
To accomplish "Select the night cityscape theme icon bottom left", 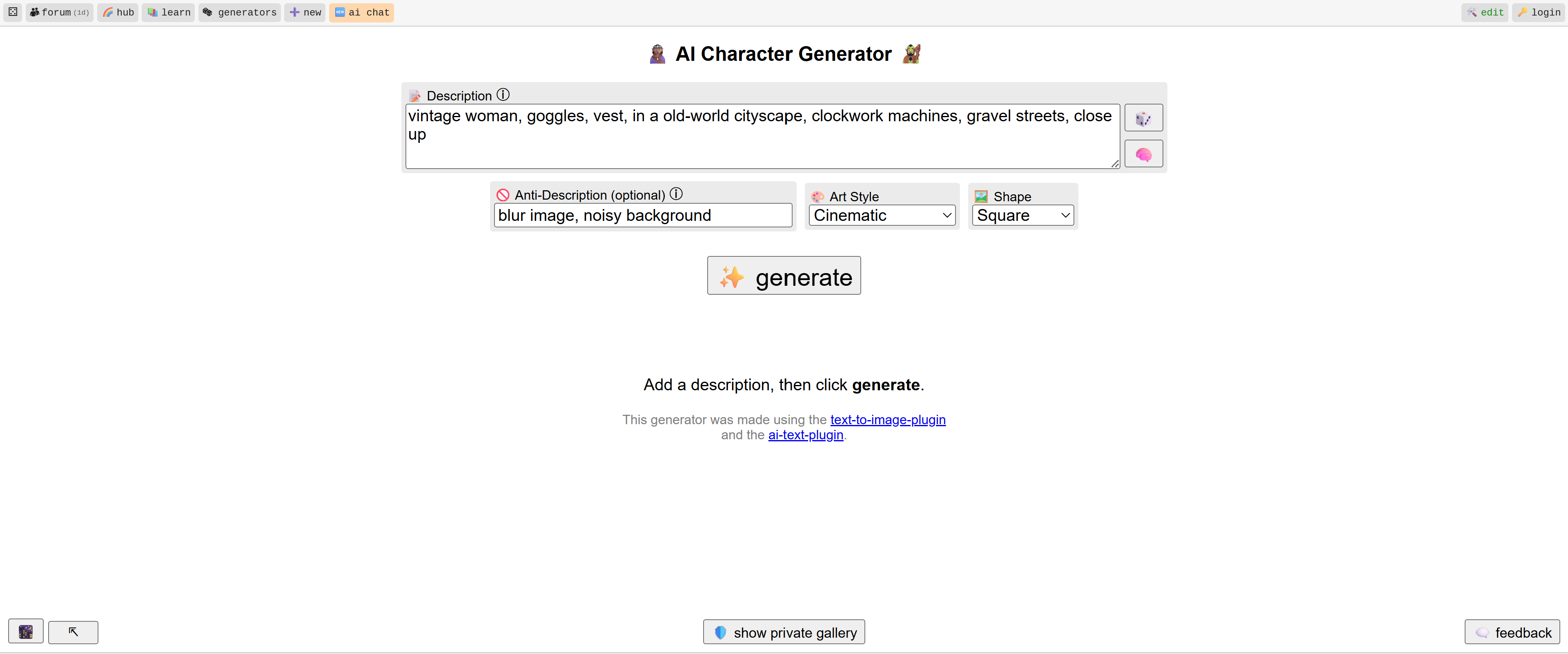I will pos(25,632).
